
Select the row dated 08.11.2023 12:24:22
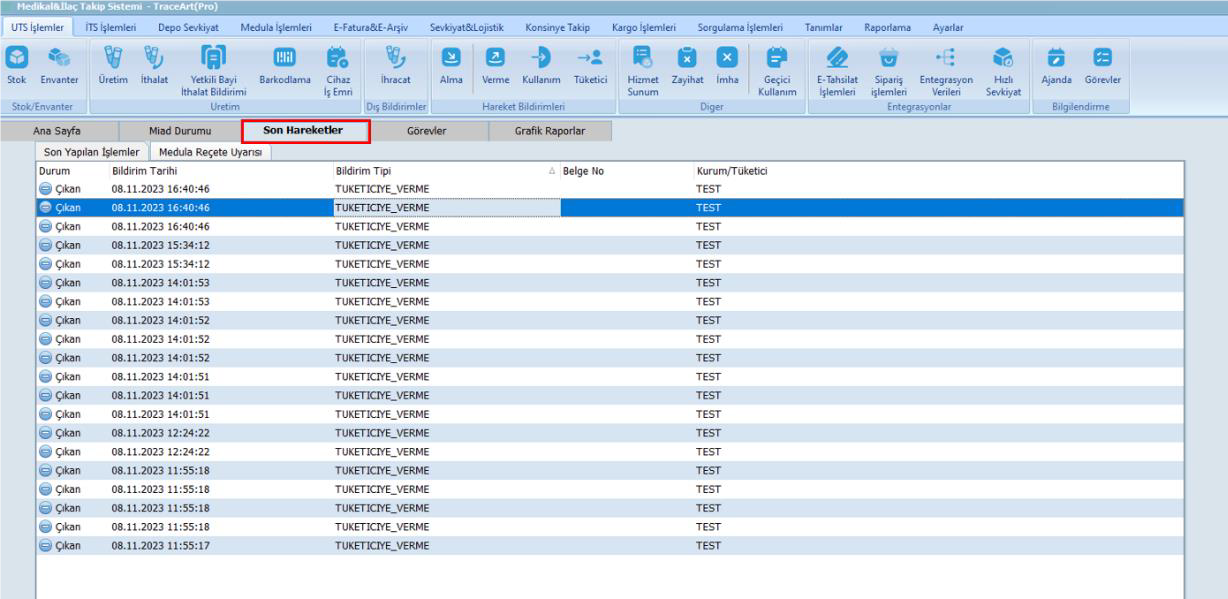pos(160,433)
